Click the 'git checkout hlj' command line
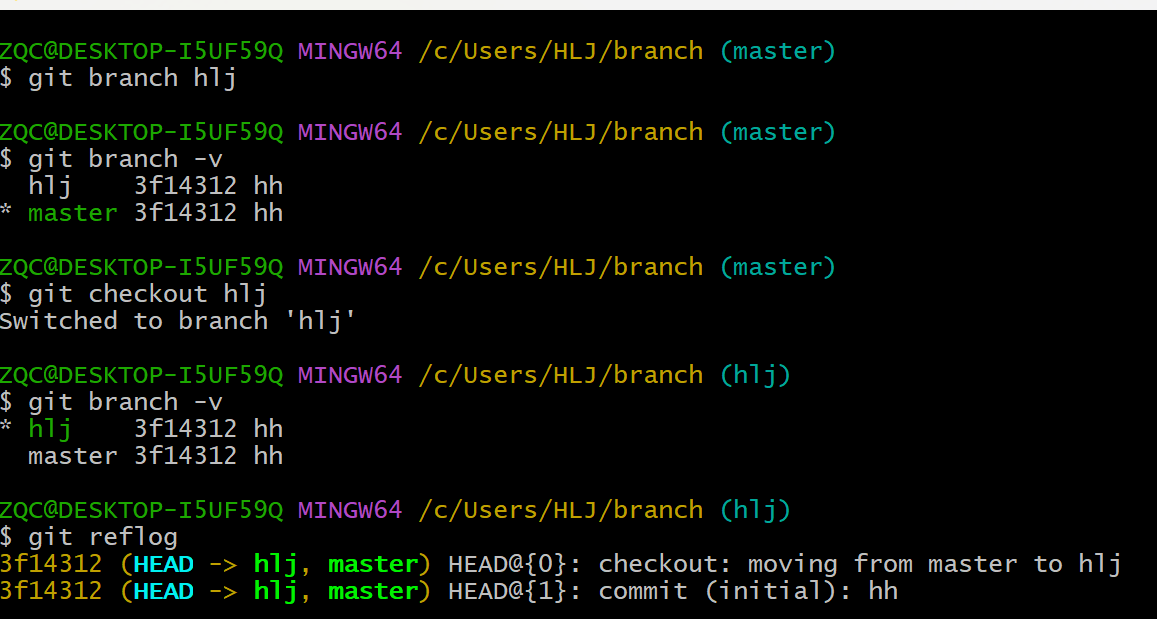 pos(147,294)
